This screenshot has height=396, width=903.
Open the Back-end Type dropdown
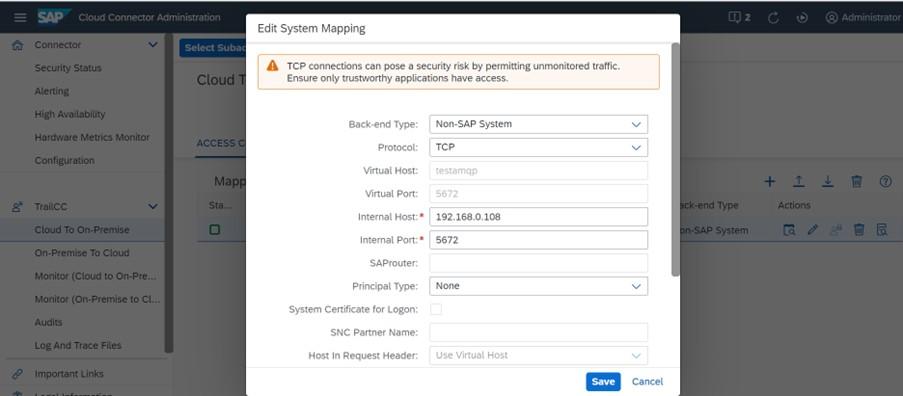(x=538, y=124)
